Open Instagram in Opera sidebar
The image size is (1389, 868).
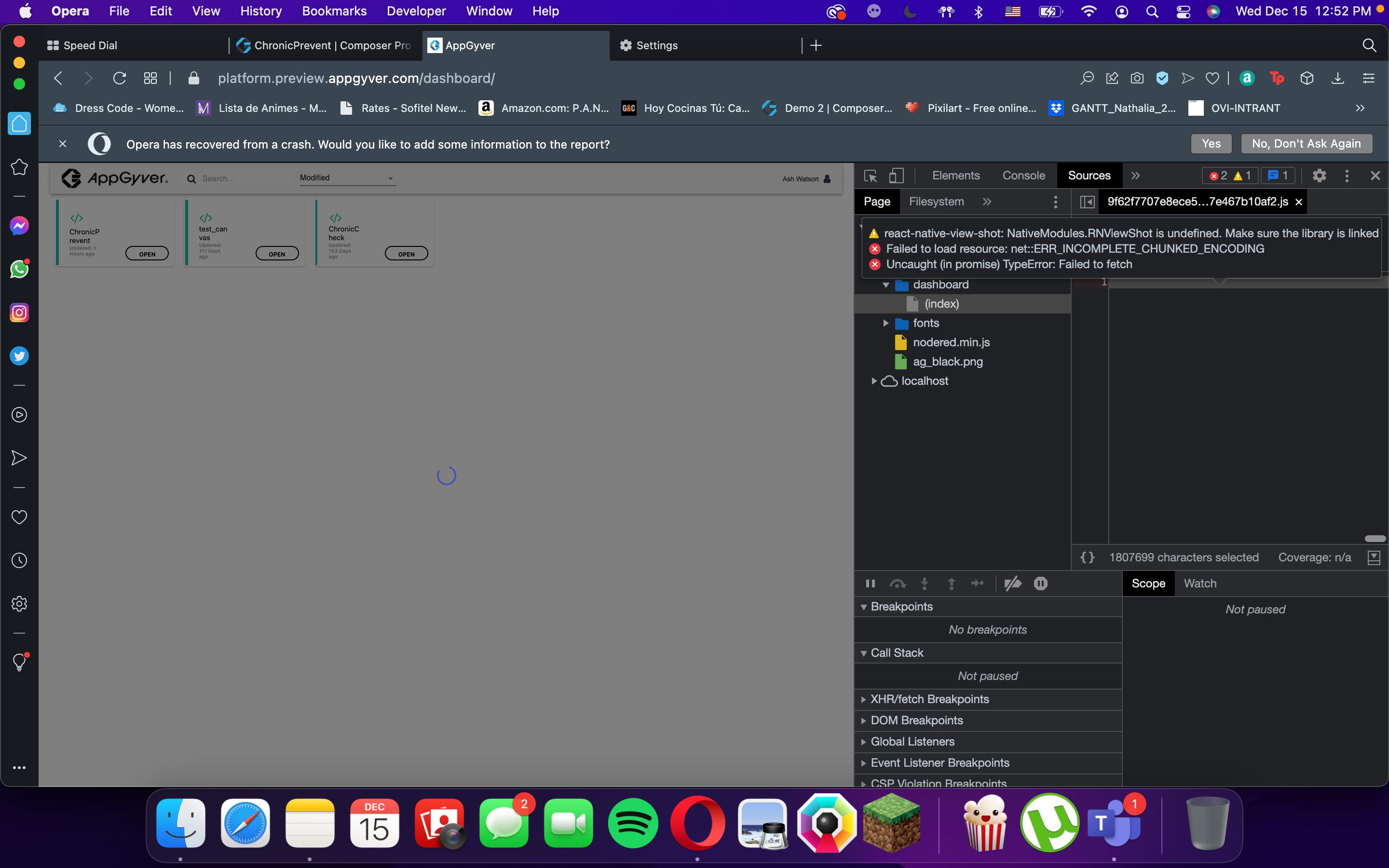[19, 312]
